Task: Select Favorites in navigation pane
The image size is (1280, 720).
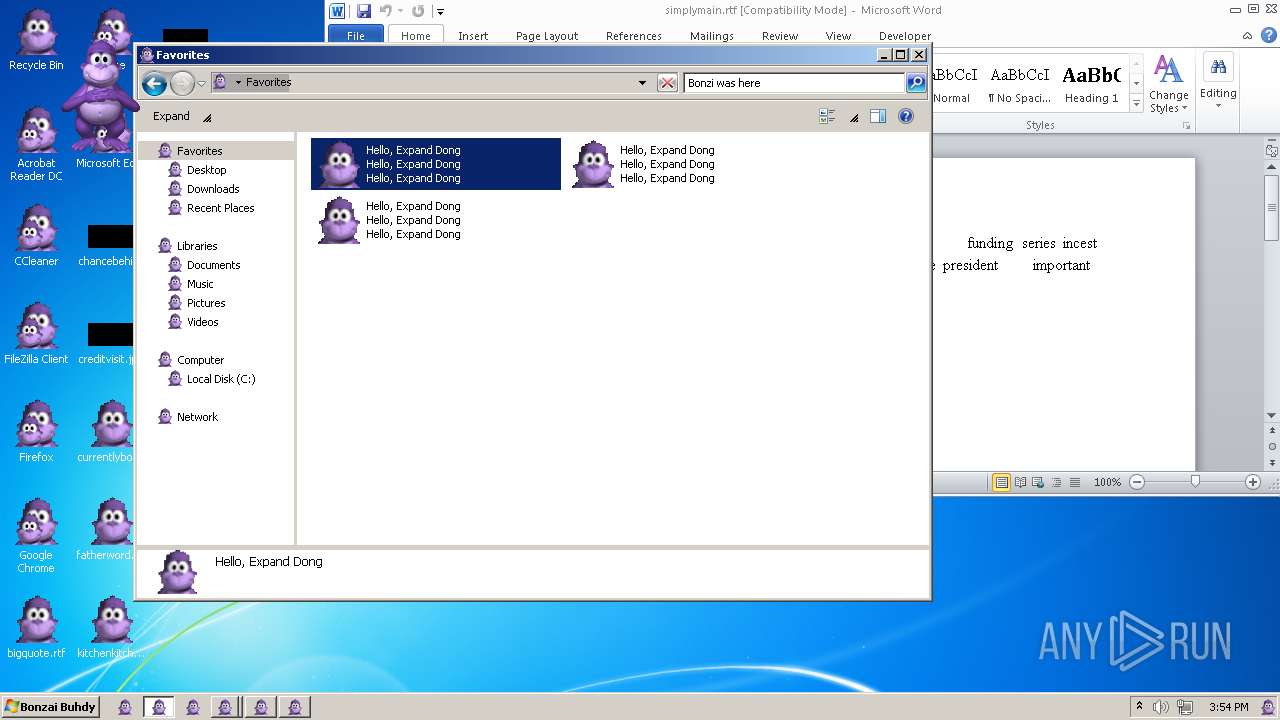Action: tap(199, 151)
